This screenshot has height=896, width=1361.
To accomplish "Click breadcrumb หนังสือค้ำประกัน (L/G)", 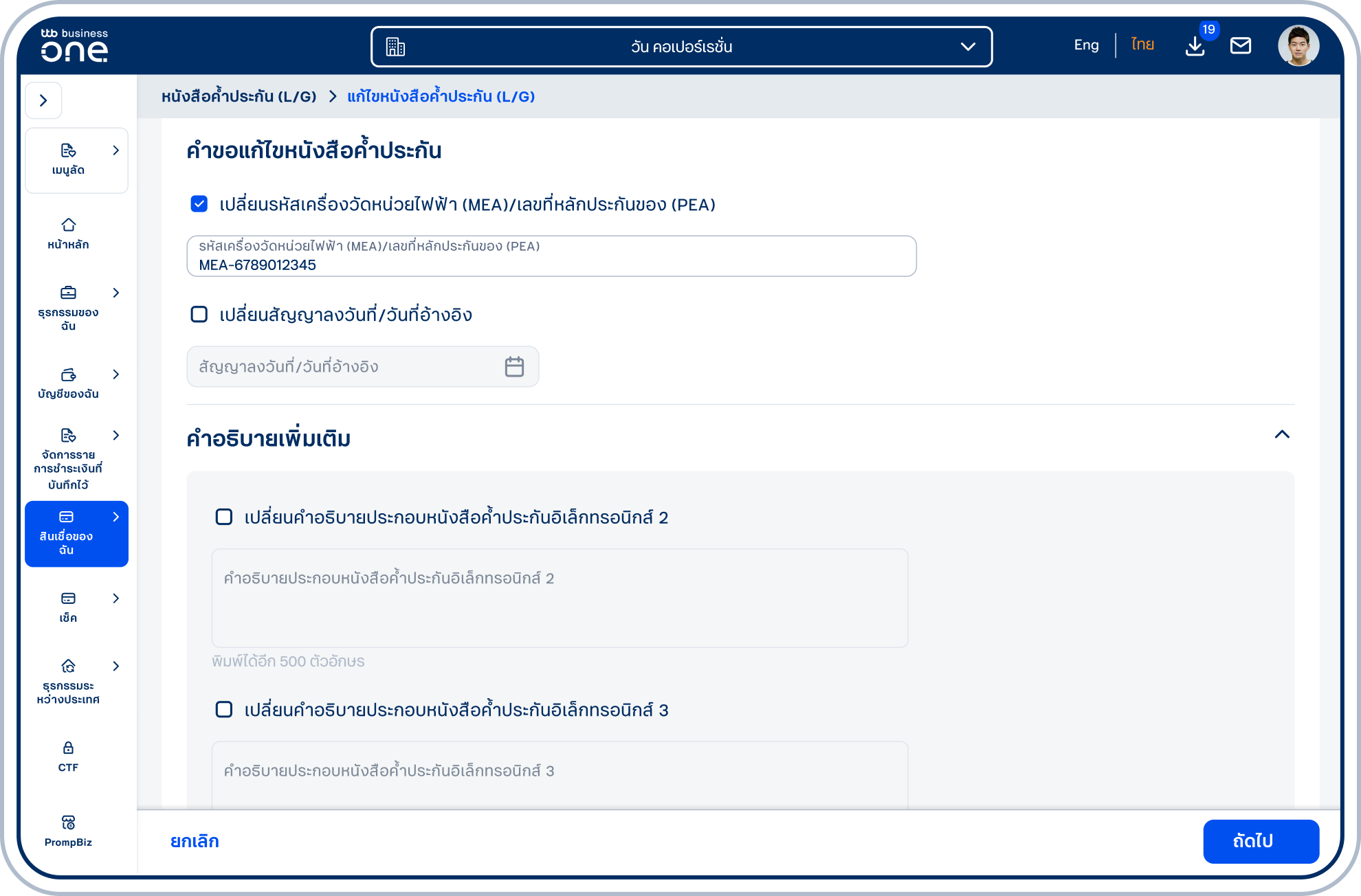I will (239, 96).
